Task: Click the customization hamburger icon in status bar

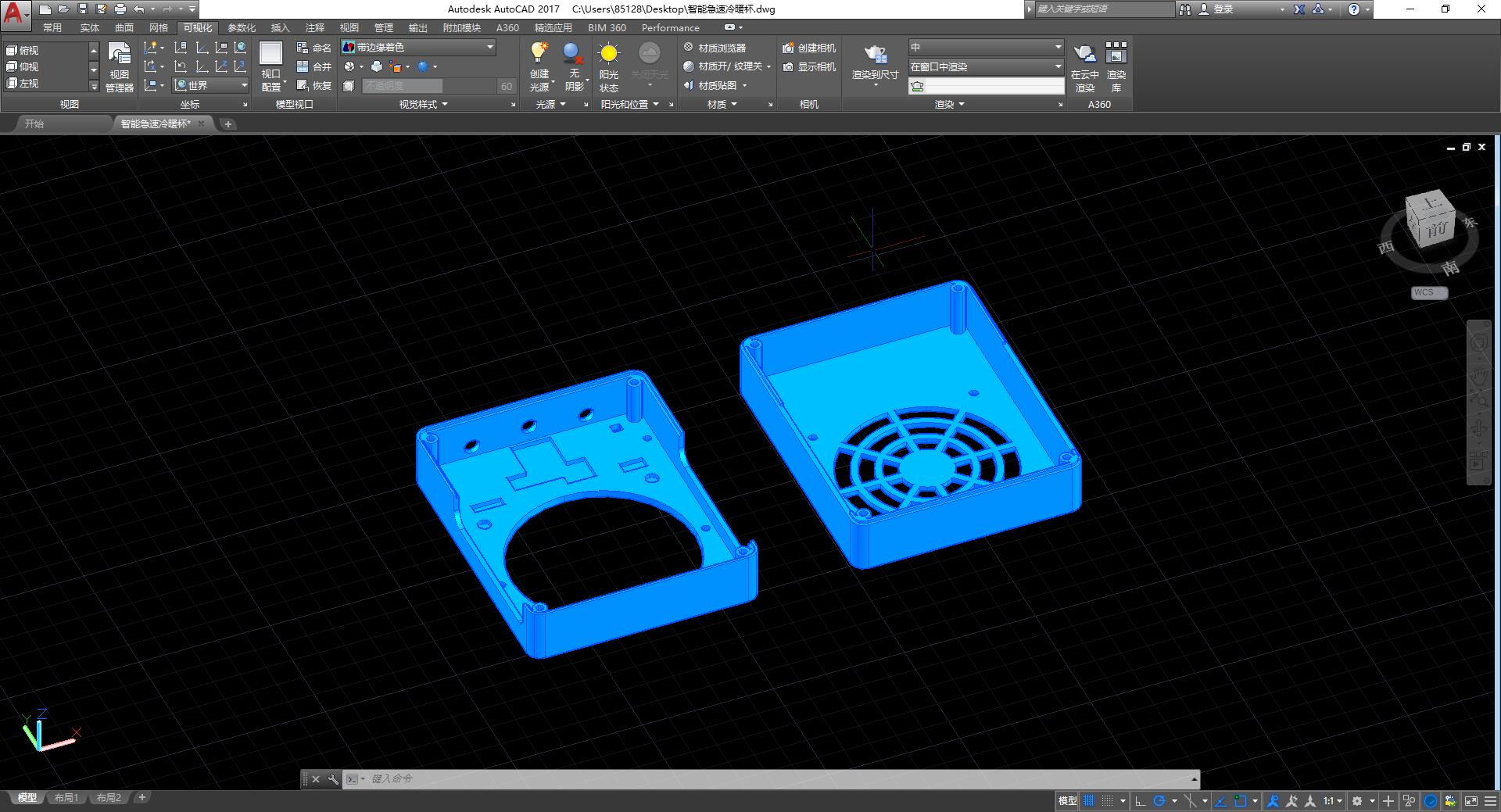Action: (x=1490, y=801)
